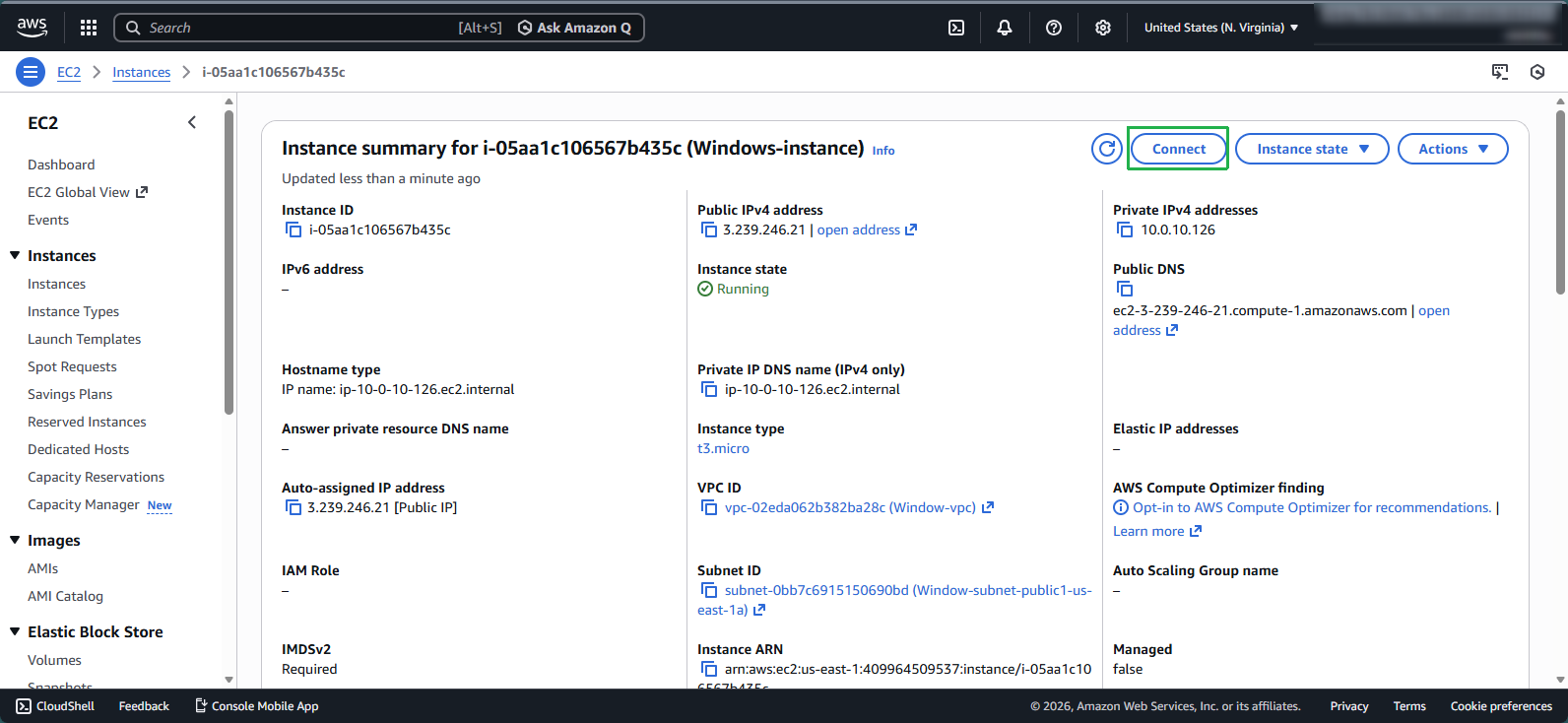Open Savings Plans in sidebar
This screenshot has width=1568, height=723.
click(70, 394)
